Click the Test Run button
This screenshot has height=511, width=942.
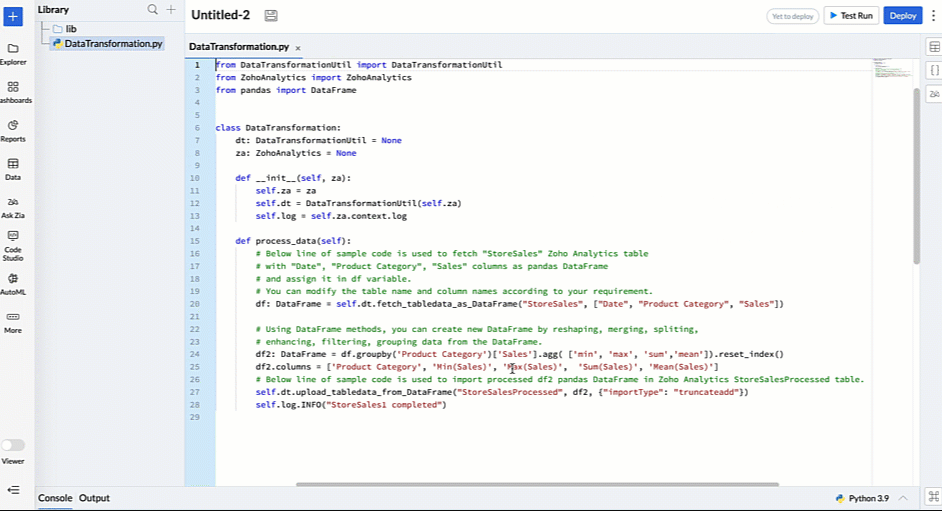[x=850, y=16]
